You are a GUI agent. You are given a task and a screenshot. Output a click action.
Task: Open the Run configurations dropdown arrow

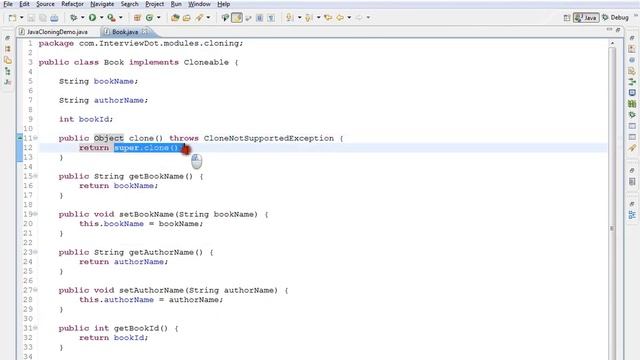(101, 18)
